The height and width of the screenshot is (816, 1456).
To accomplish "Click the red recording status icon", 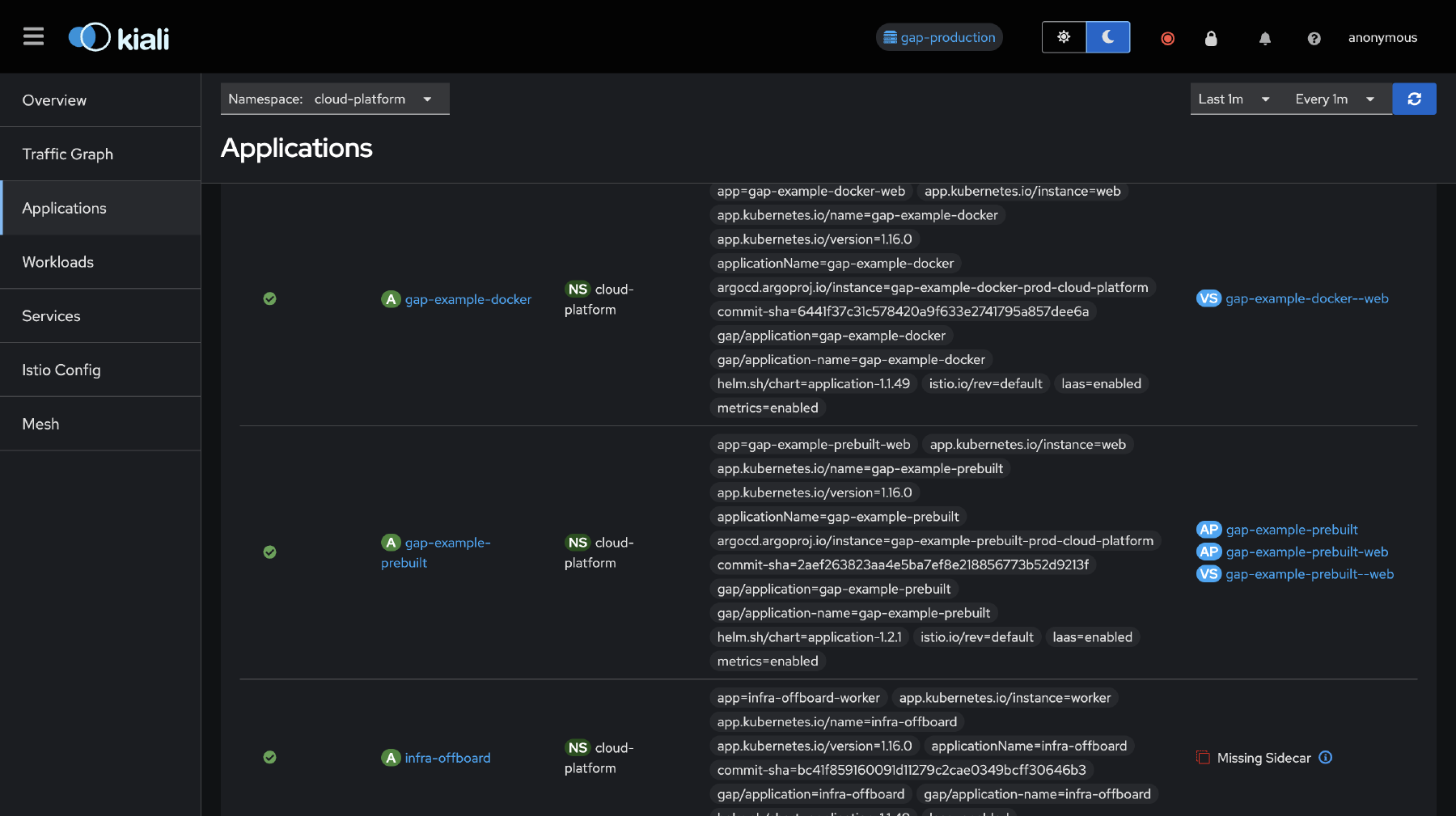I will coord(1167,38).
